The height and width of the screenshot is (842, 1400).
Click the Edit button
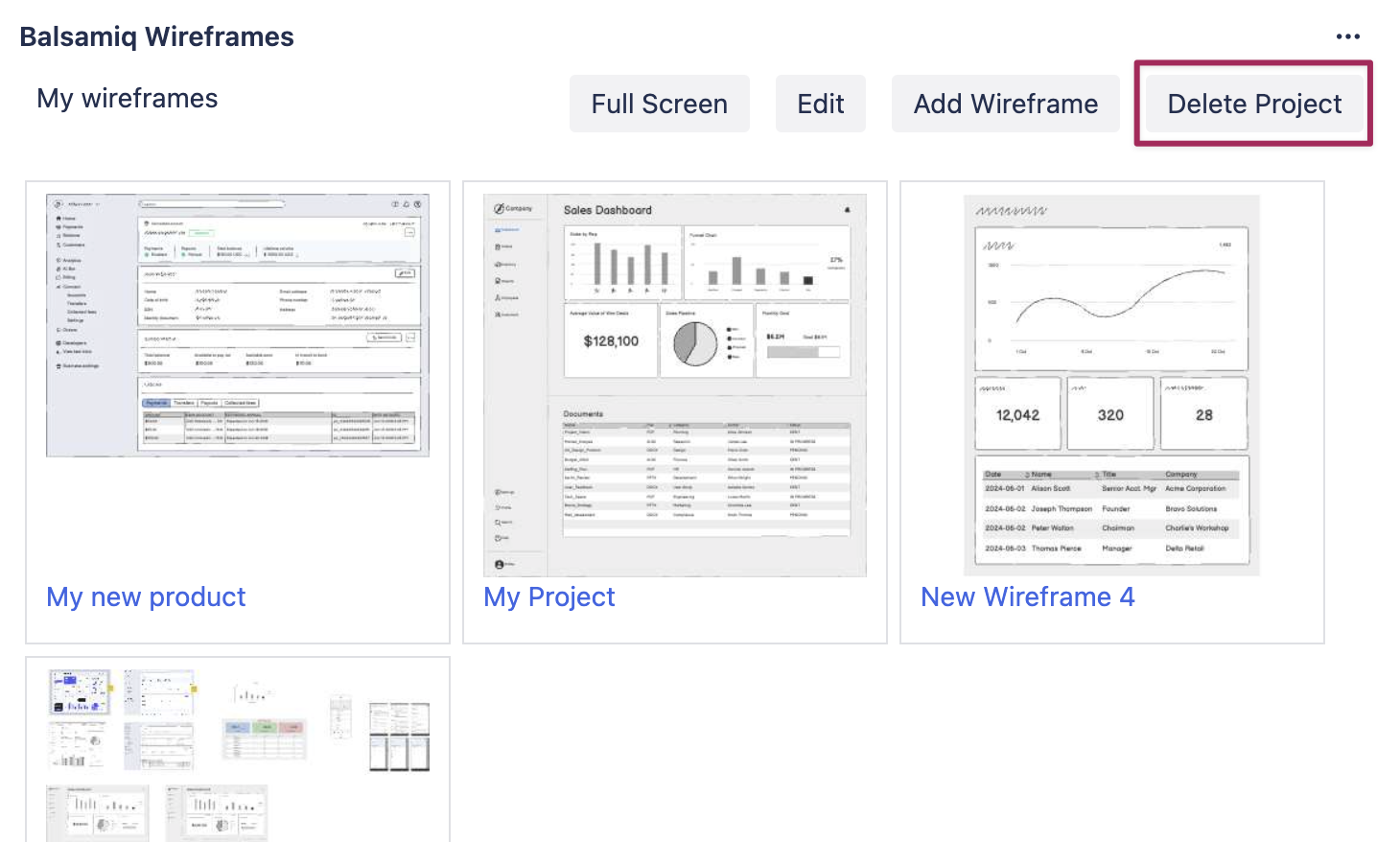click(821, 104)
